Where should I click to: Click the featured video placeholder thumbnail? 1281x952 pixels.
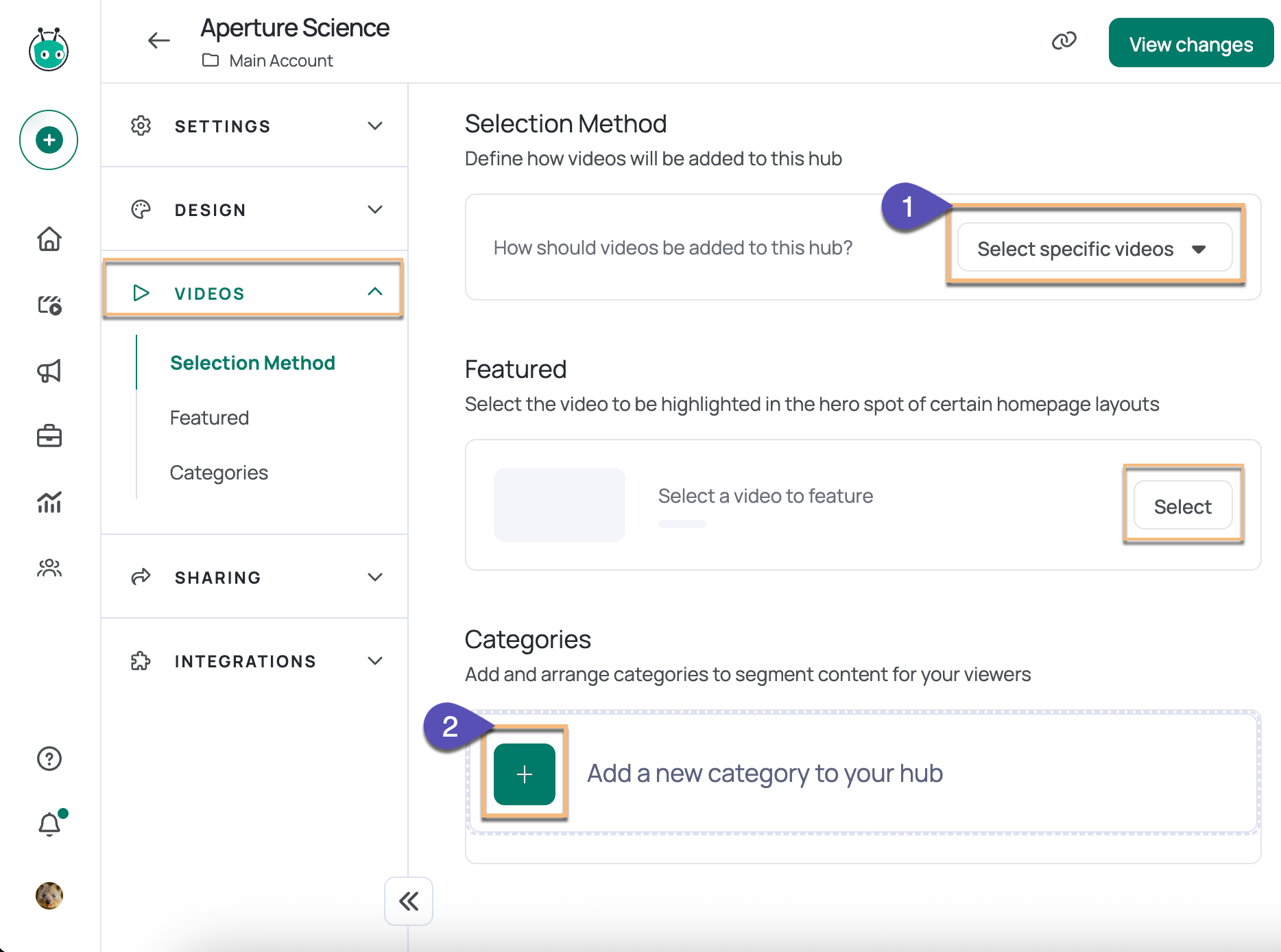(x=560, y=505)
